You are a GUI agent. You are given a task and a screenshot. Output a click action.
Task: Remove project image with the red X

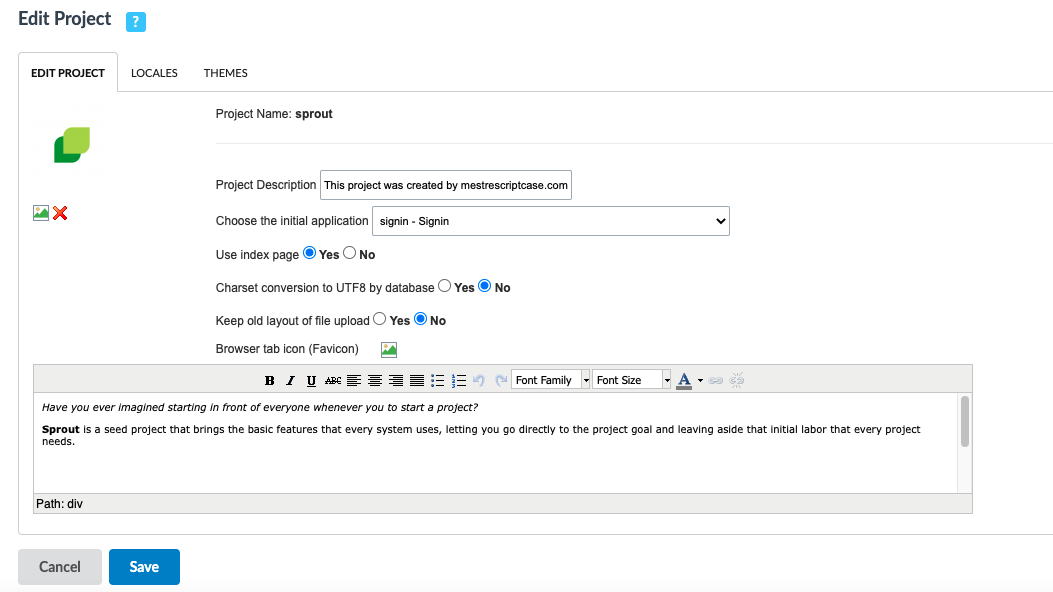click(x=60, y=213)
